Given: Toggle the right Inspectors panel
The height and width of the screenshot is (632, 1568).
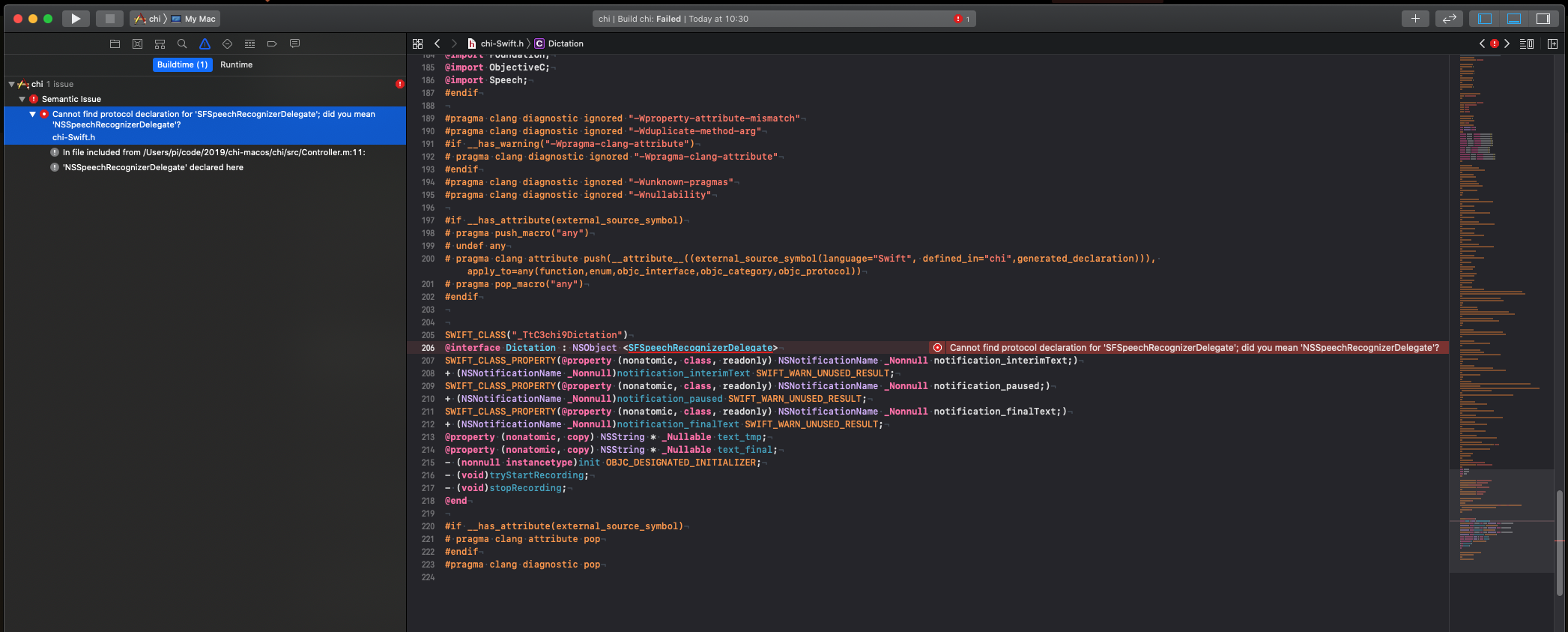Looking at the screenshot, I should pos(1543,19).
